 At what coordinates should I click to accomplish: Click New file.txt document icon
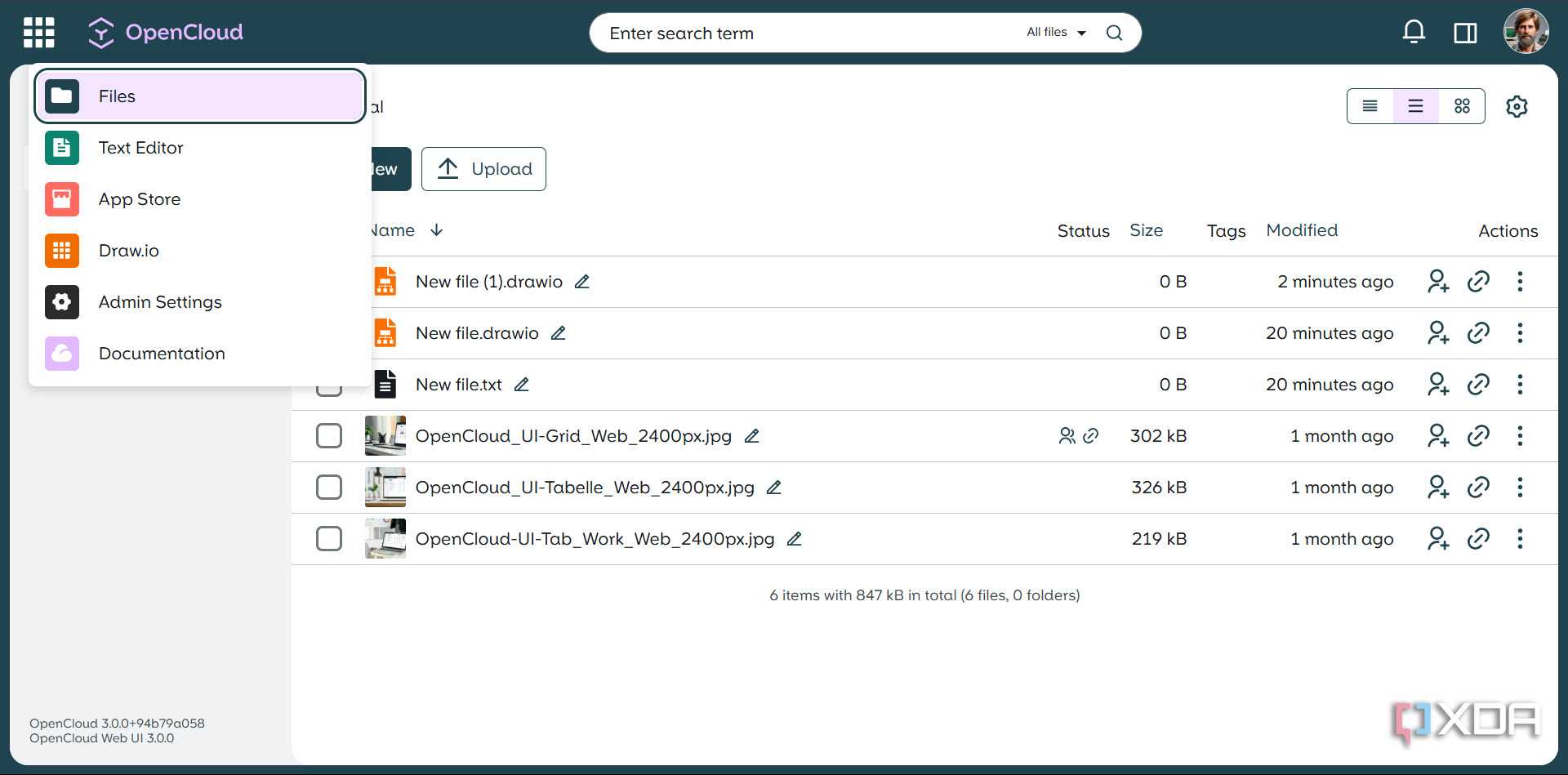(385, 384)
